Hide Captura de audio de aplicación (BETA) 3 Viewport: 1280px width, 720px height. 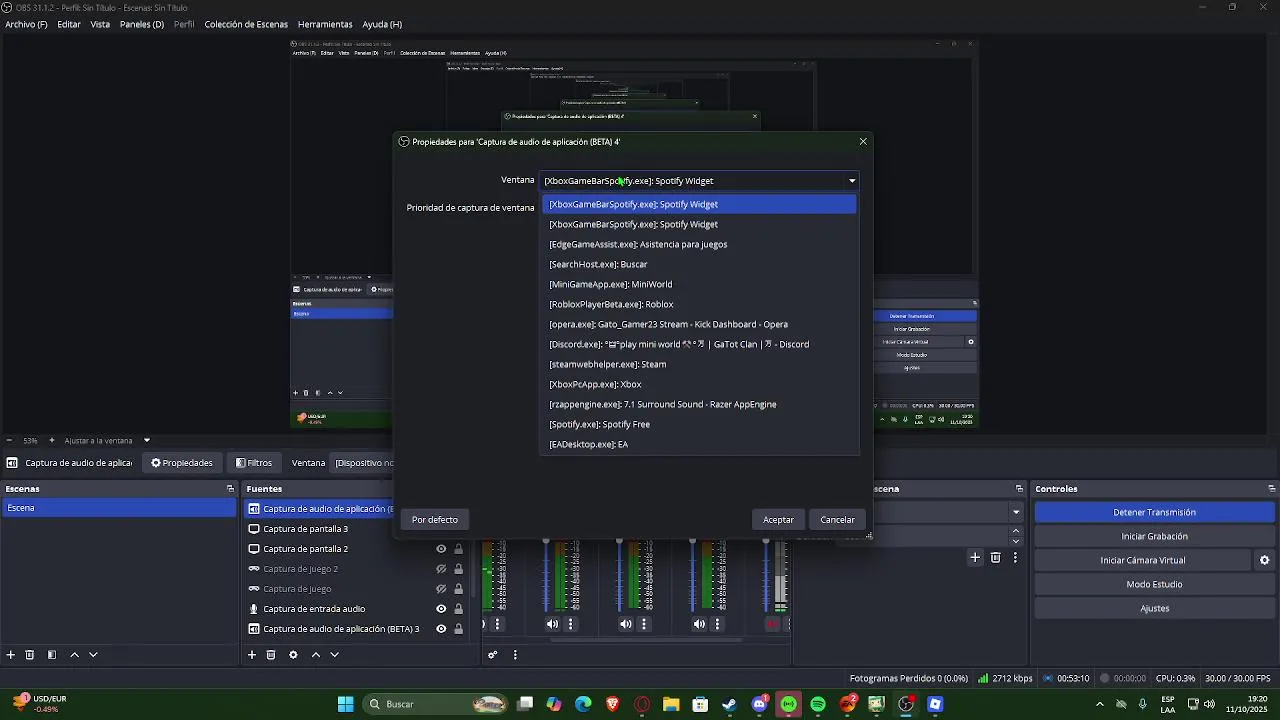pos(441,629)
